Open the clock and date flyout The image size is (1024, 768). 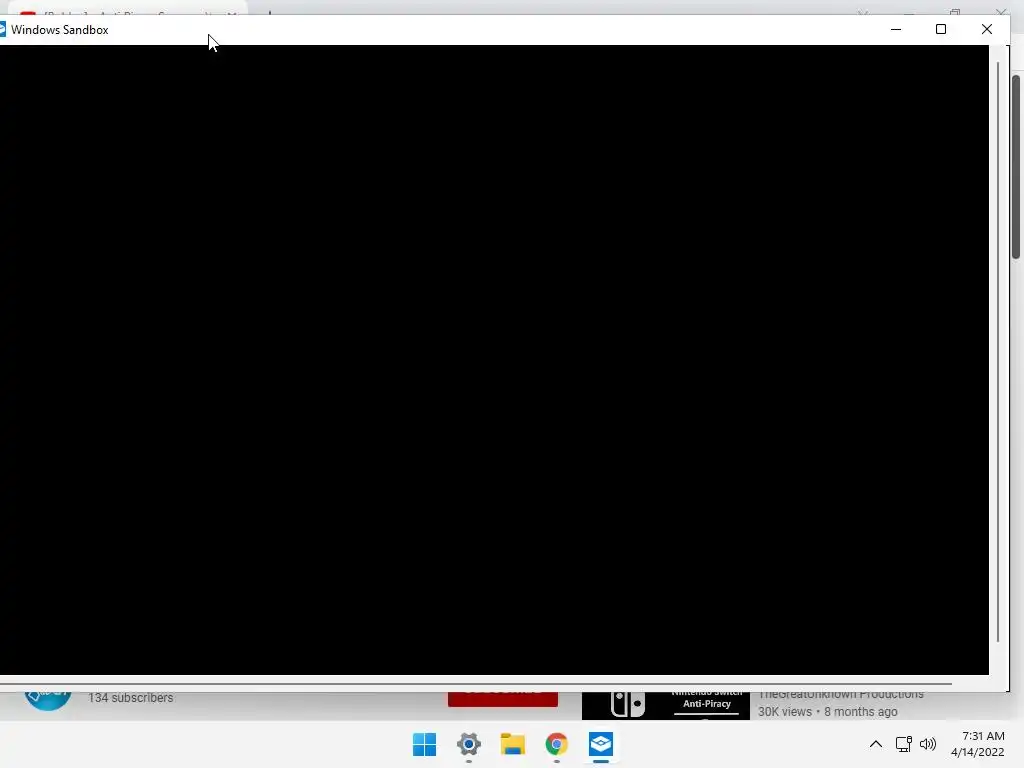coord(978,744)
